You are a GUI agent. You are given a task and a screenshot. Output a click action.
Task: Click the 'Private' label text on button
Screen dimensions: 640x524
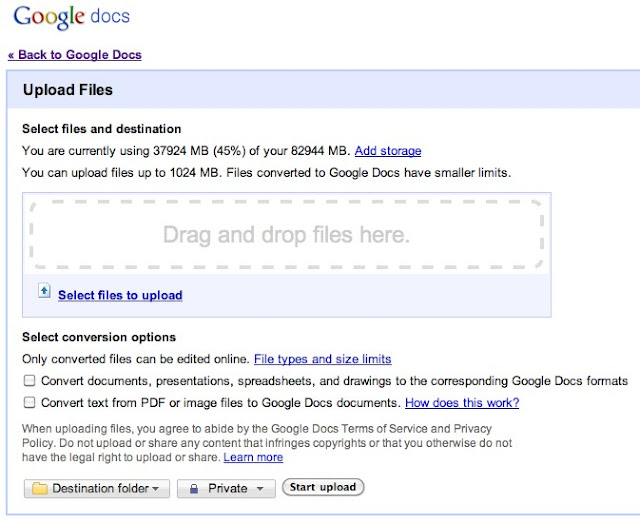click(x=228, y=489)
